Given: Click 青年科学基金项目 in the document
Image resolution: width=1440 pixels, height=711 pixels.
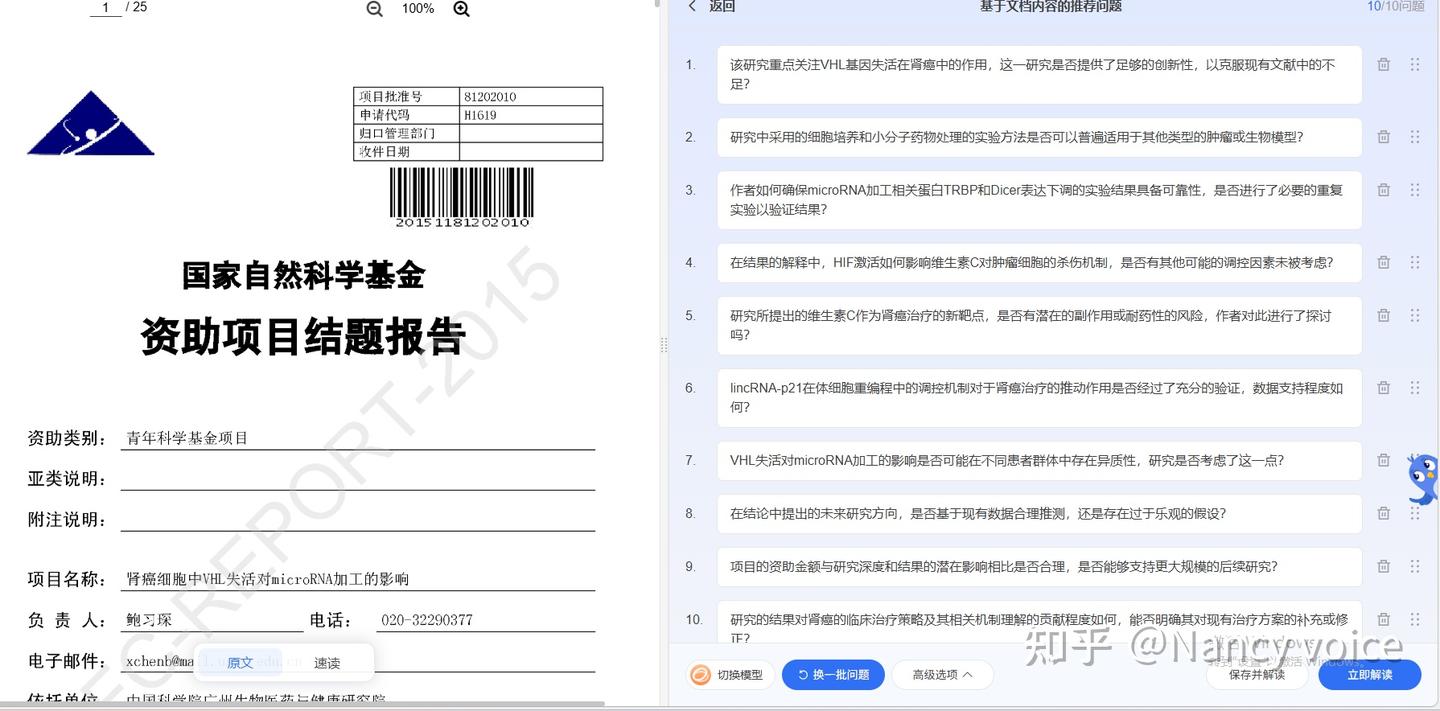Looking at the screenshot, I should [x=187, y=438].
